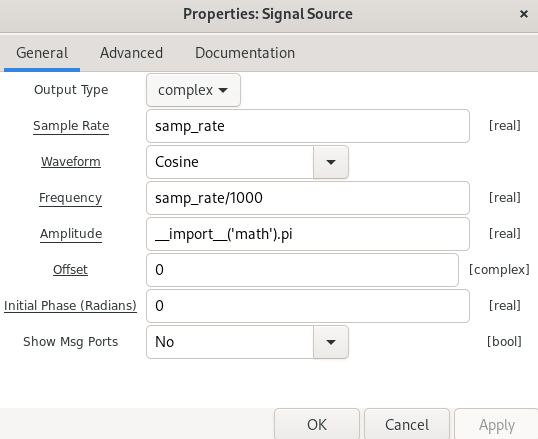
Task: Click the Offset input field
Action: [302, 270]
